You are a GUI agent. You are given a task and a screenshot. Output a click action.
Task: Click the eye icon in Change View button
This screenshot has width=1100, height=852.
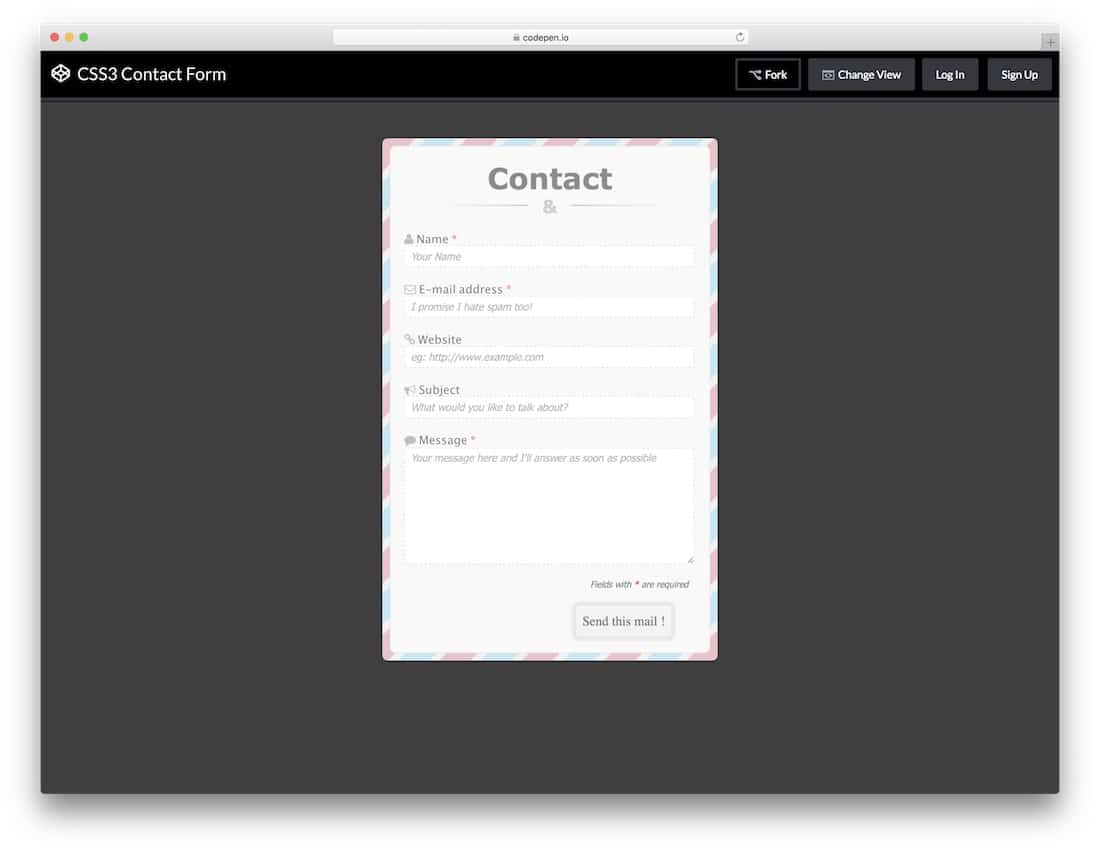point(827,74)
